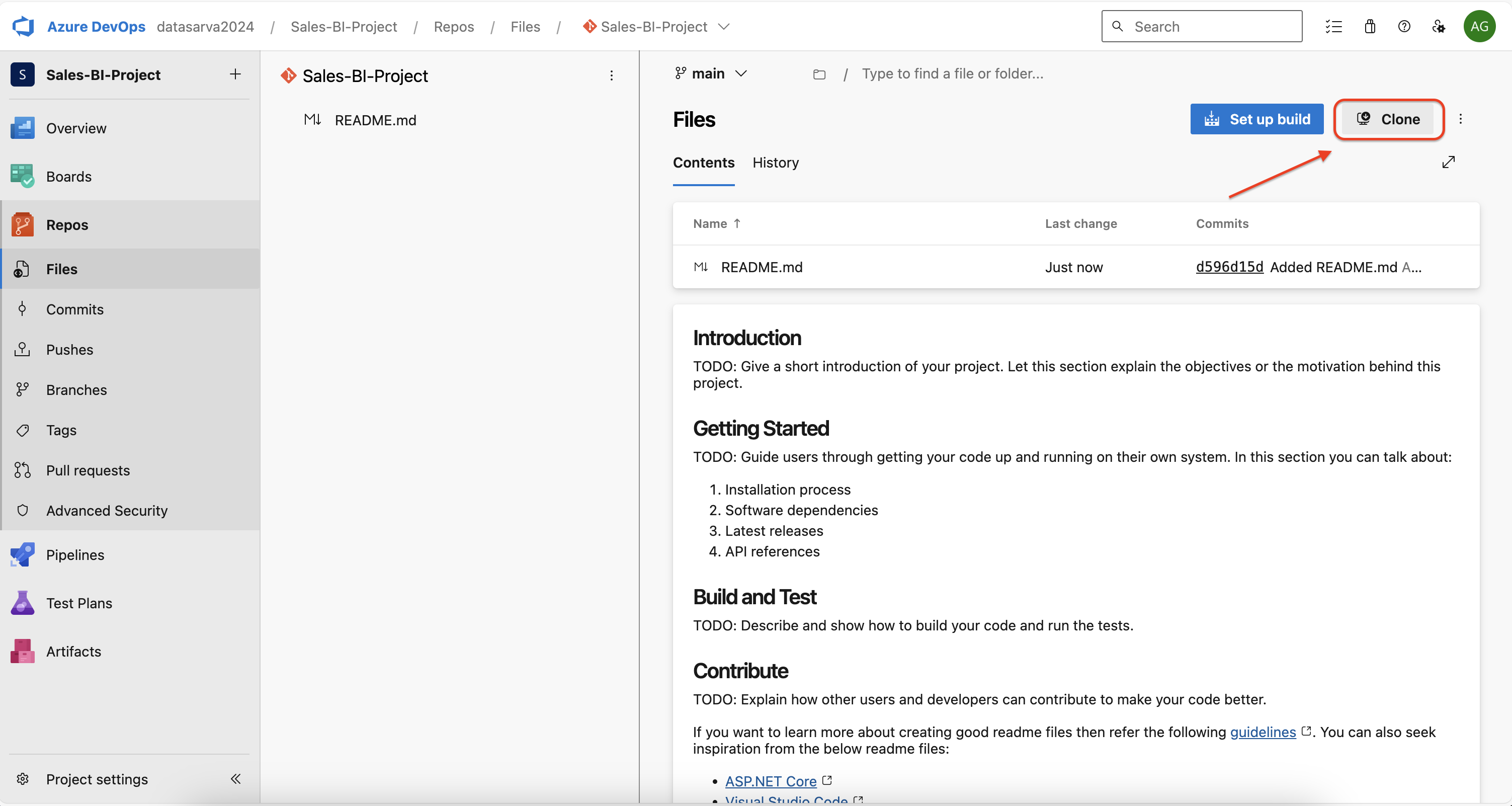Viewport: 1512px width, 806px height.
Task: Open the ASP.NET Core link
Action: point(771,781)
